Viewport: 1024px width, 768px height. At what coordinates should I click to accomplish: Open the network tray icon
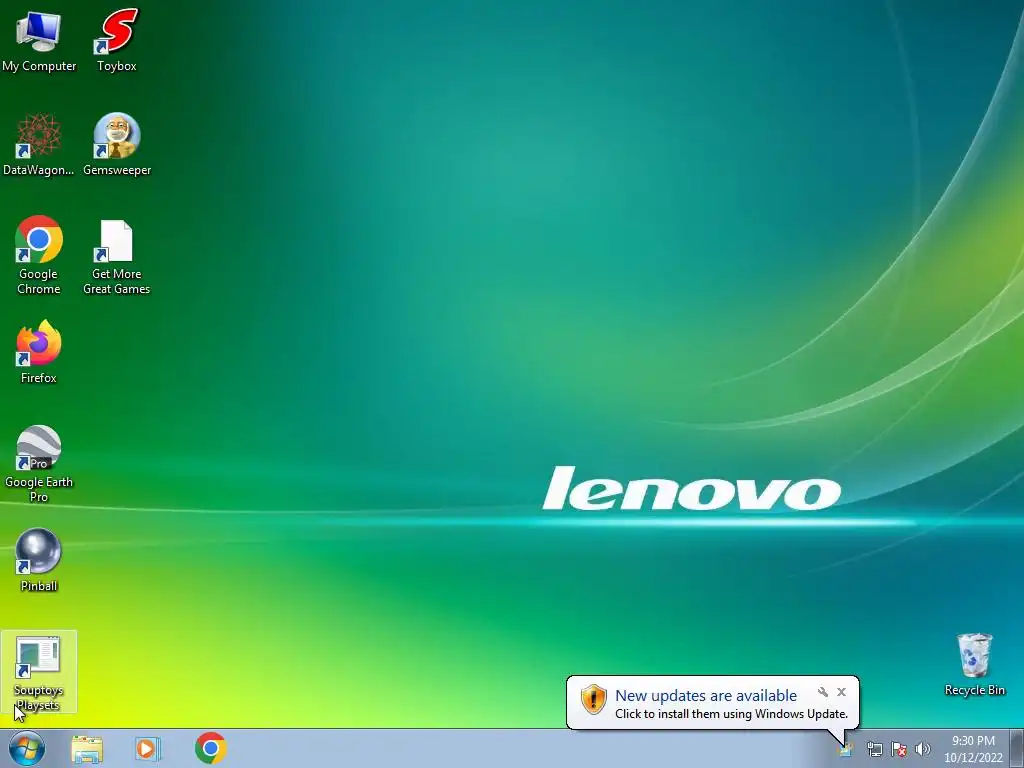click(874, 748)
